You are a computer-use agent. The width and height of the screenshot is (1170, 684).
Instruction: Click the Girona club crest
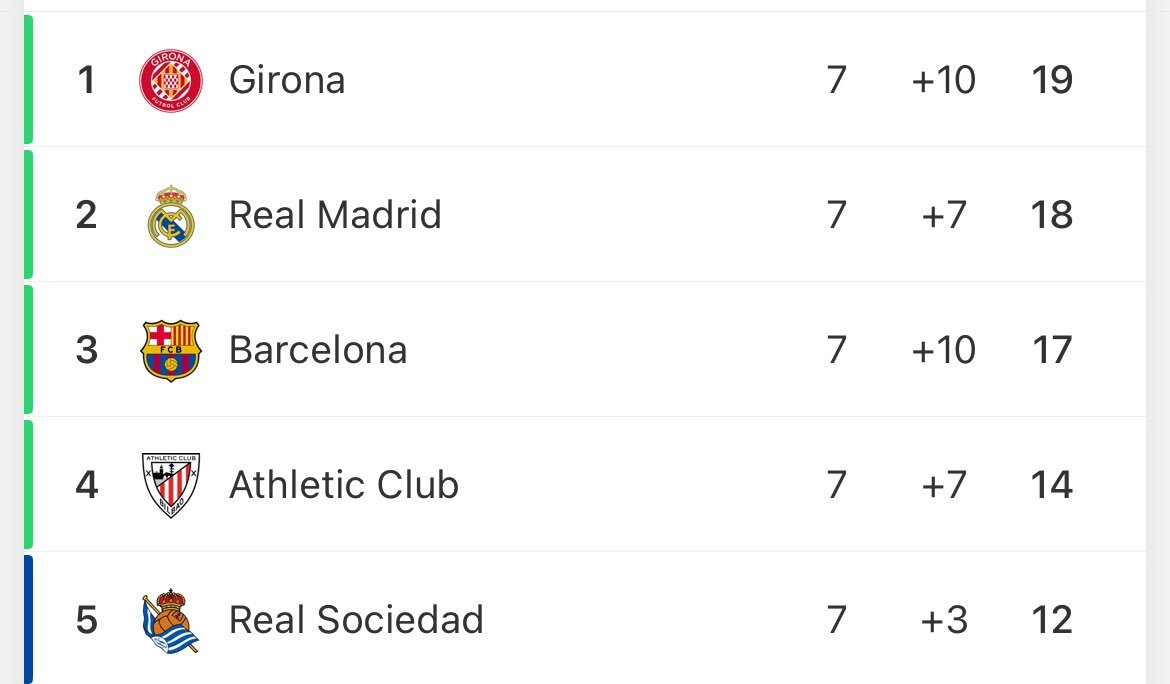pos(171,80)
